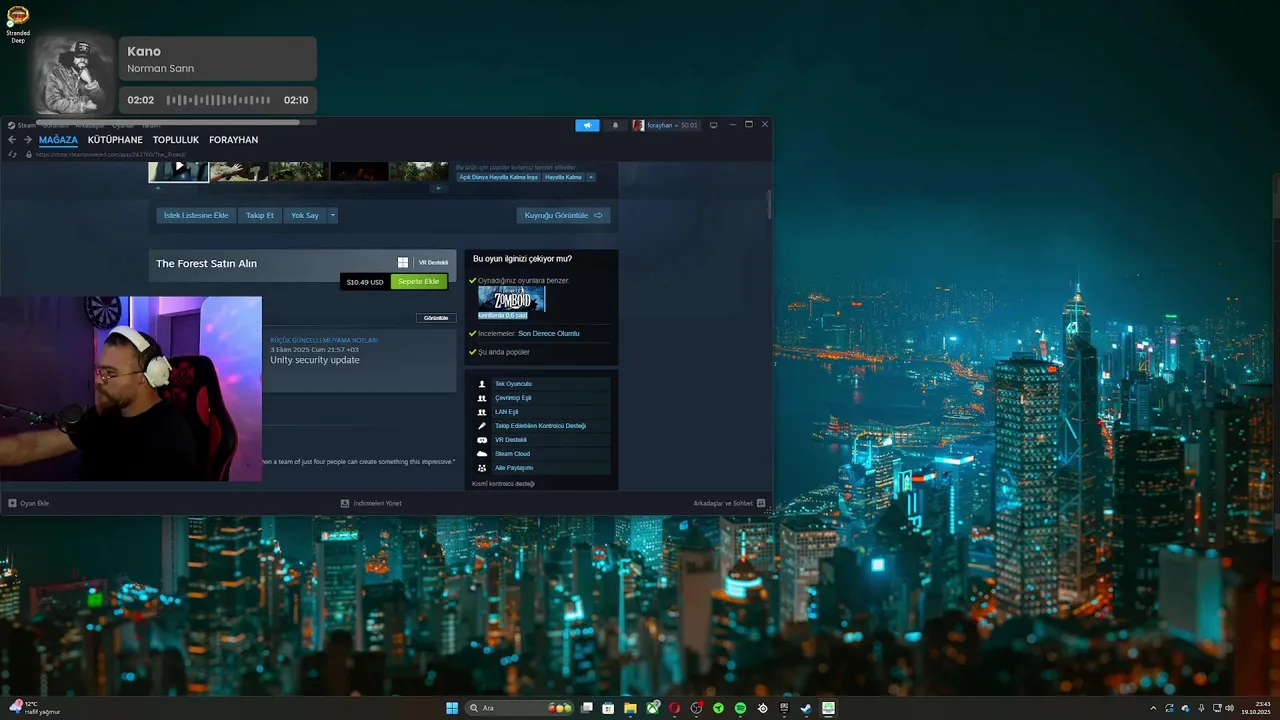Open the Project Zomboid game thumbnail
The height and width of the screenshot is (720, 1280).
click(511, 299)
